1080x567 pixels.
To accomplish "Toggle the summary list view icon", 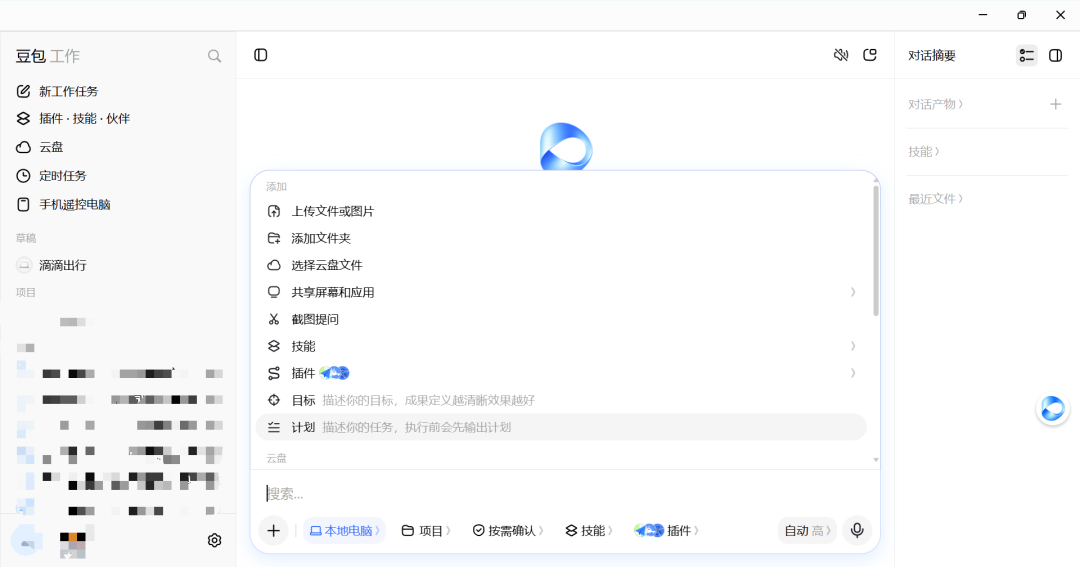I will [1026, 55].
